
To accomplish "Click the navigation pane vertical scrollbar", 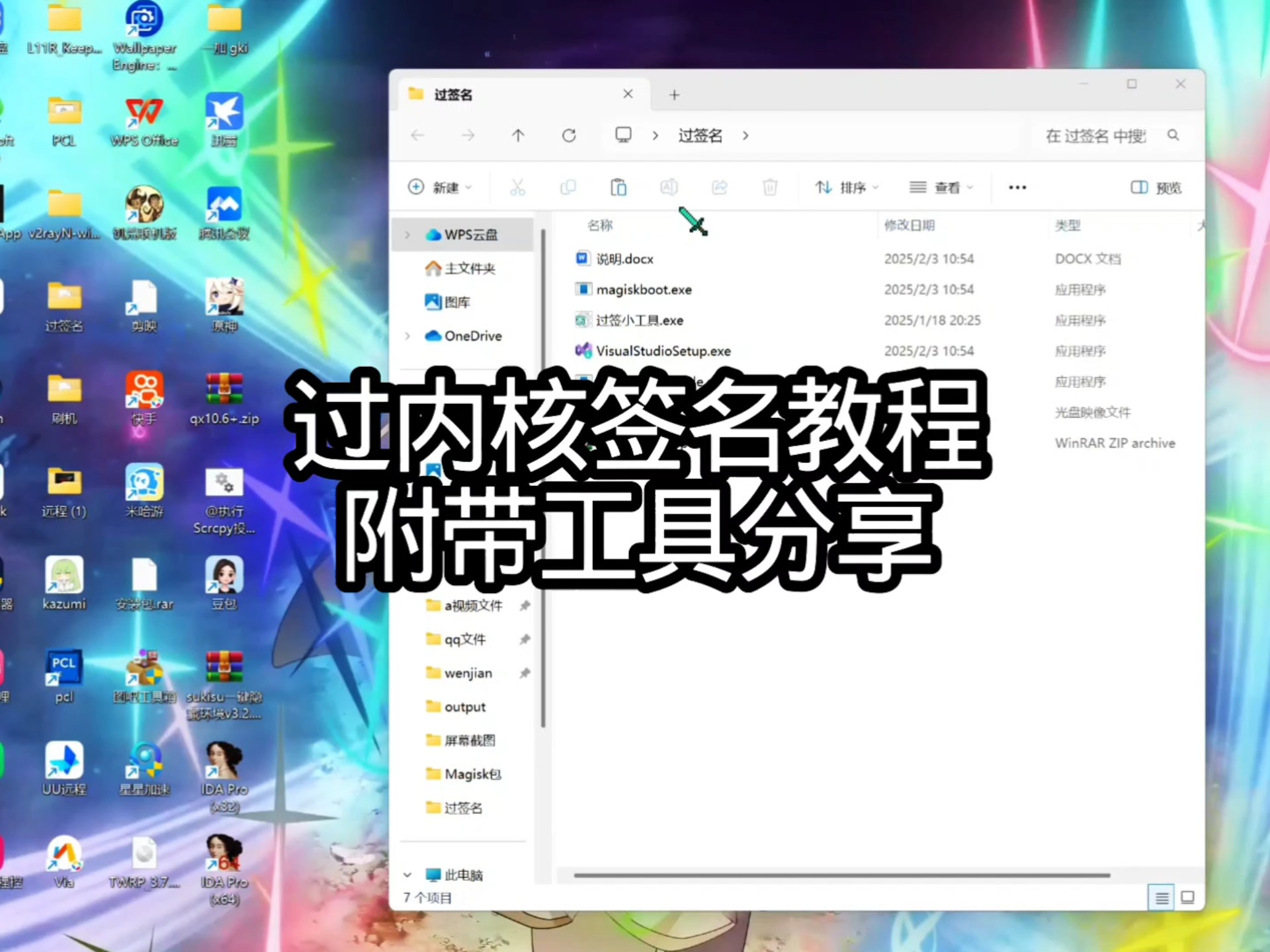I will coord(543,479).
